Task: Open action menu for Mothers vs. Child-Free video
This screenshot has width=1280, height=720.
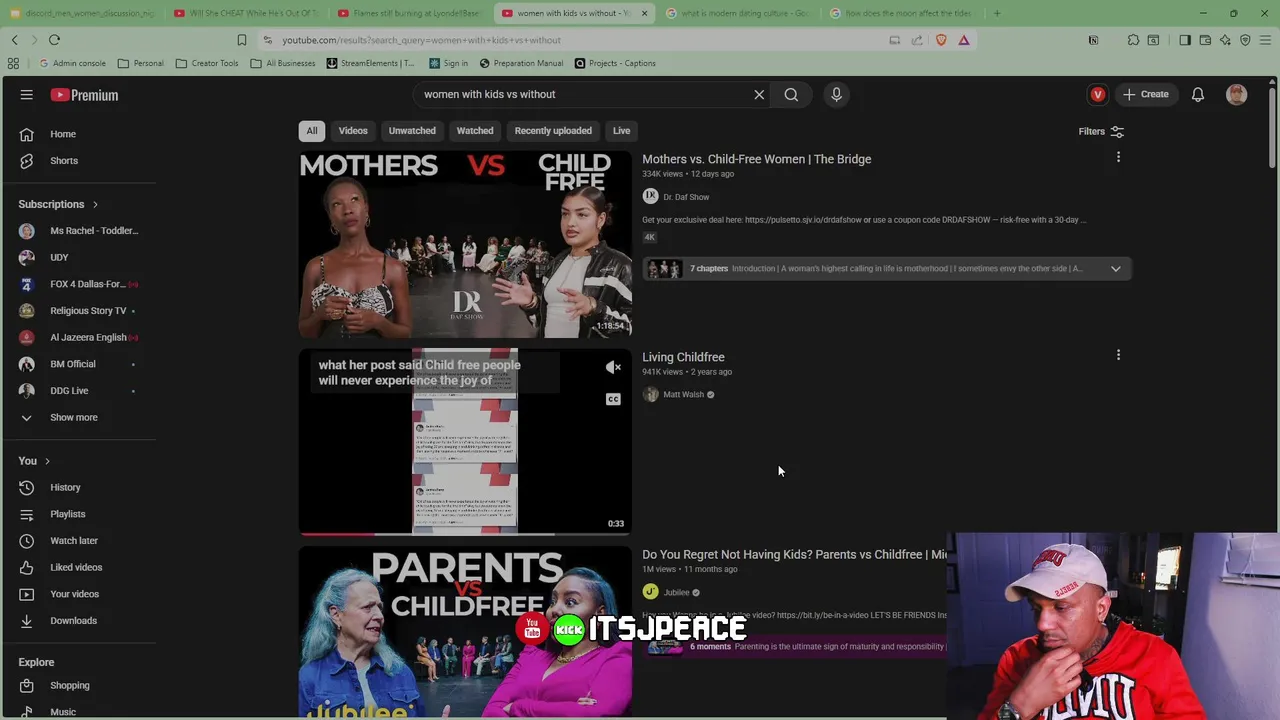Action: click(1118, 157)
